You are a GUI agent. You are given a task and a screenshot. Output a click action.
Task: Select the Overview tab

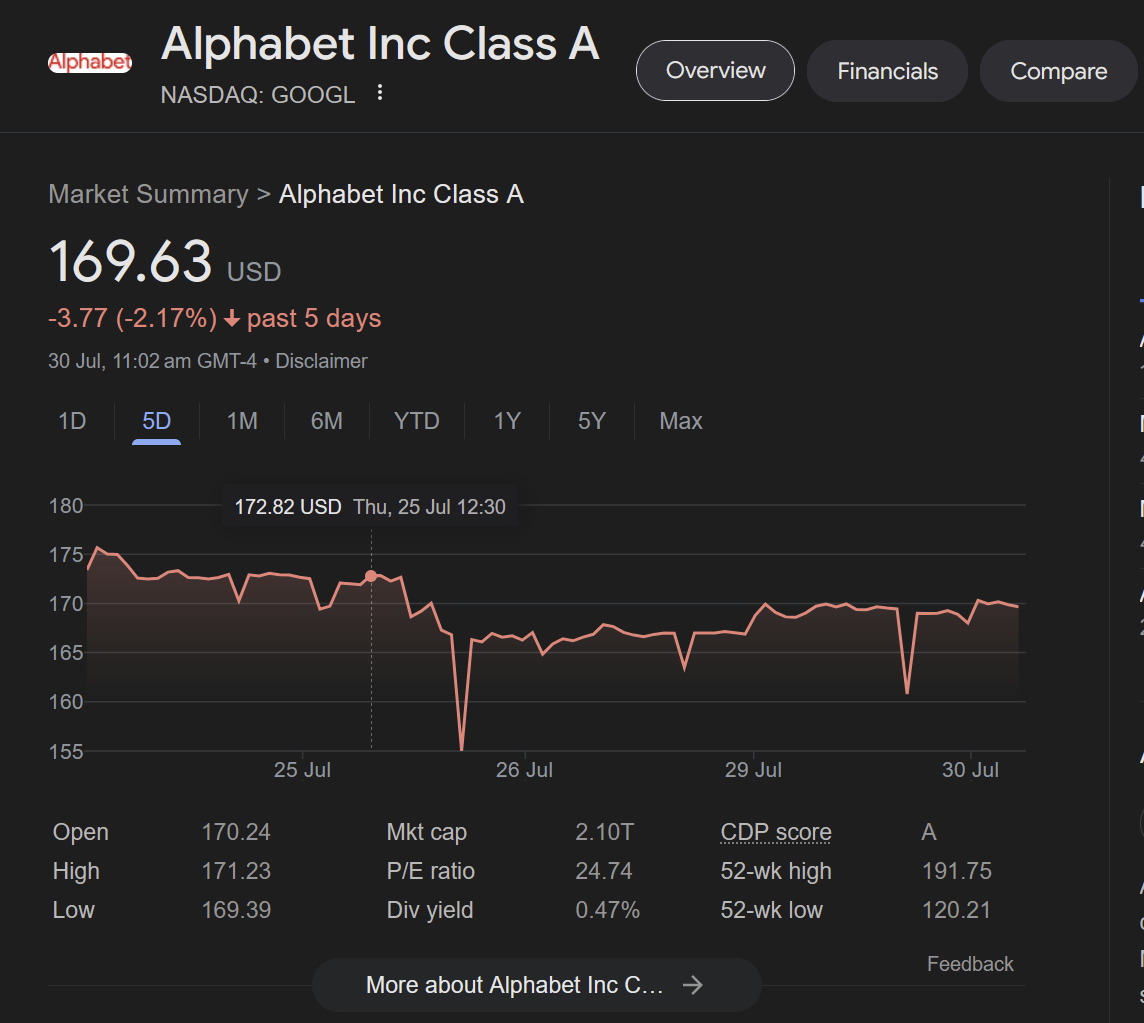(715, 71)
